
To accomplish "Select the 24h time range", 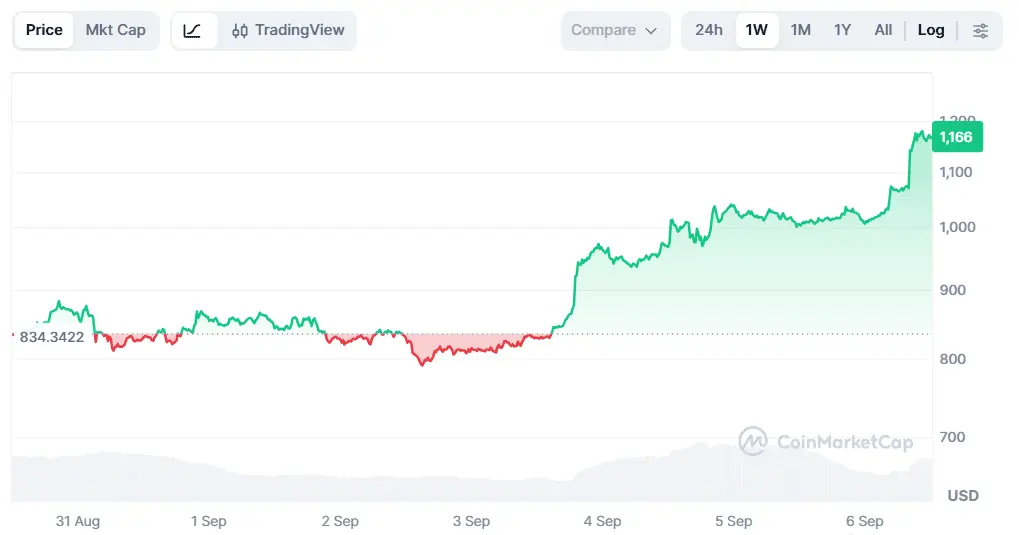I will click(708, 30).
